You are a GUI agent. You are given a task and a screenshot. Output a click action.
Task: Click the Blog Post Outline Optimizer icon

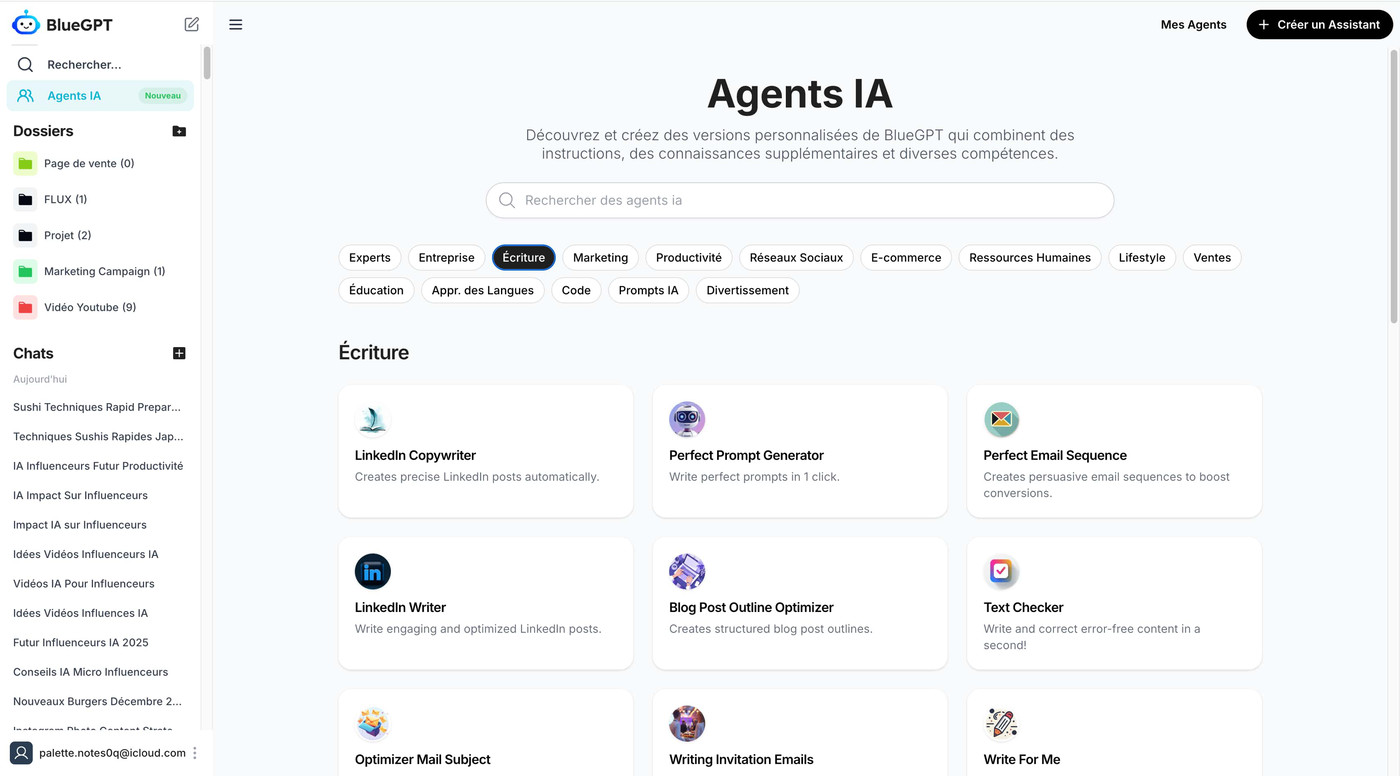point(687,572)
